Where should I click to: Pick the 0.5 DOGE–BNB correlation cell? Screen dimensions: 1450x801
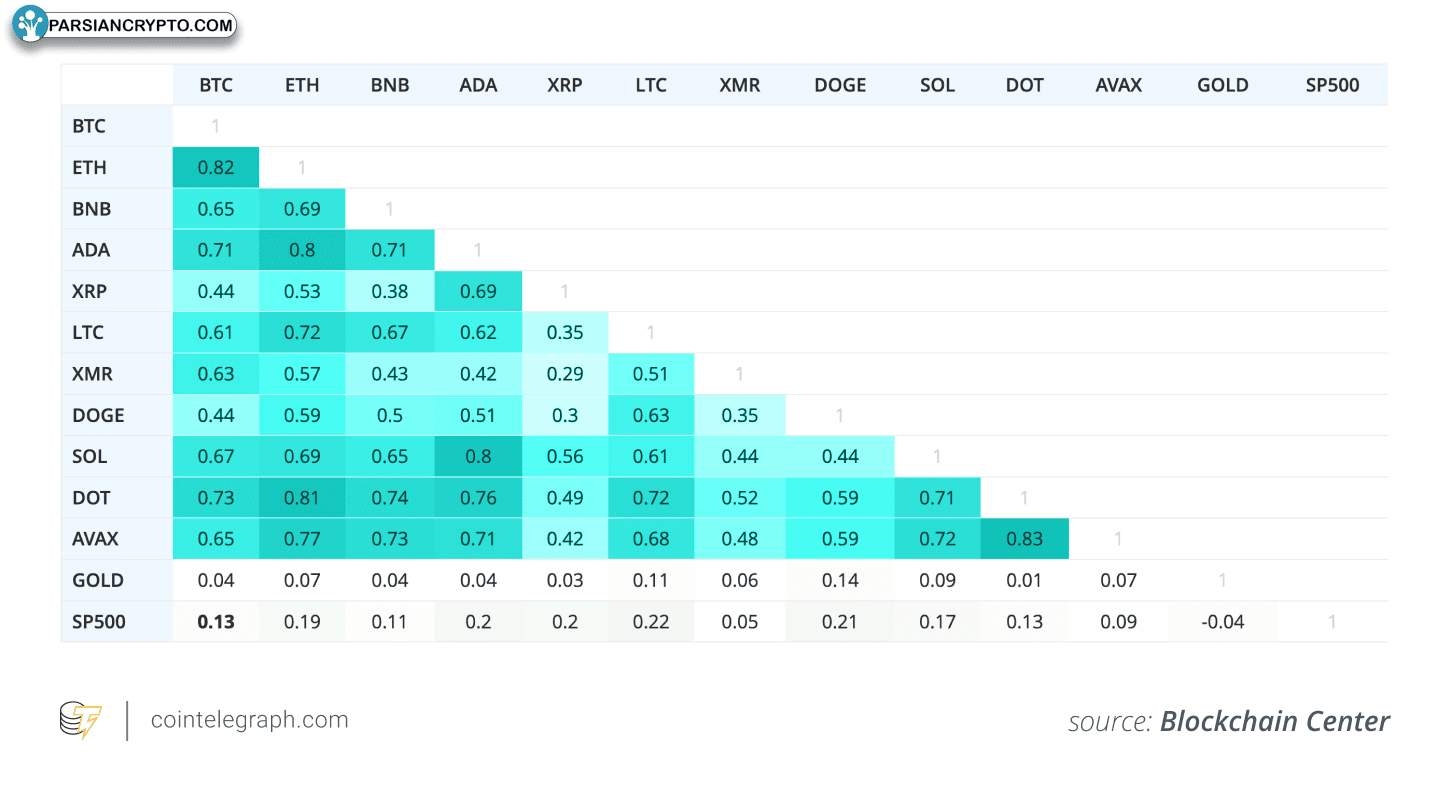[390, 415]
